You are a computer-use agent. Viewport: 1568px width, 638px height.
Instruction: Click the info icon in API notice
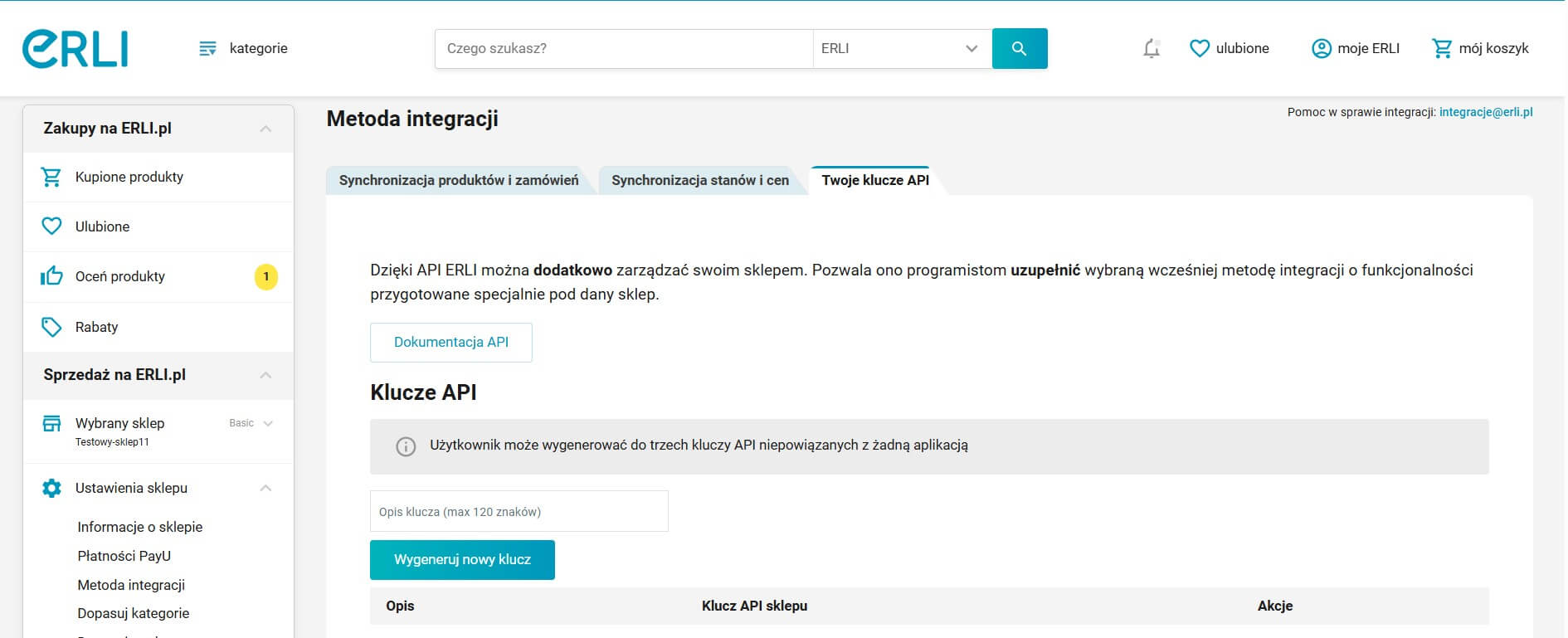[406, 446]
